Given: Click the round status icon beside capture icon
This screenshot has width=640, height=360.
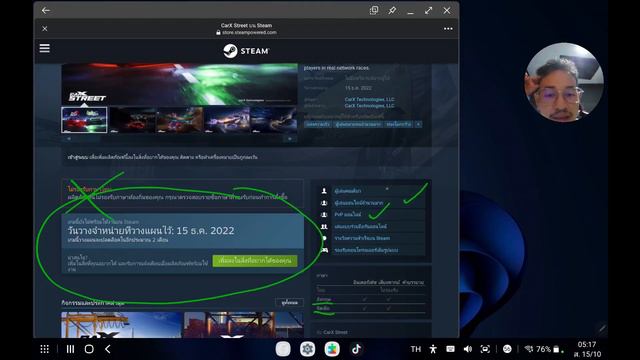Looking at the screenshot, I should coord(507,349).
